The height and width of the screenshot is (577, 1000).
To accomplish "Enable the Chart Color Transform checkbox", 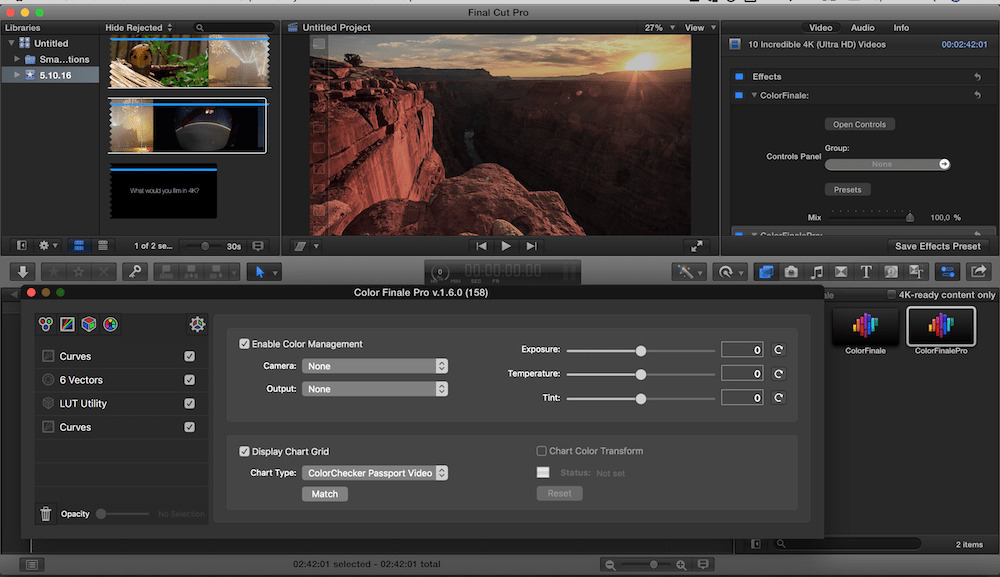I will [x=539, y=450].
